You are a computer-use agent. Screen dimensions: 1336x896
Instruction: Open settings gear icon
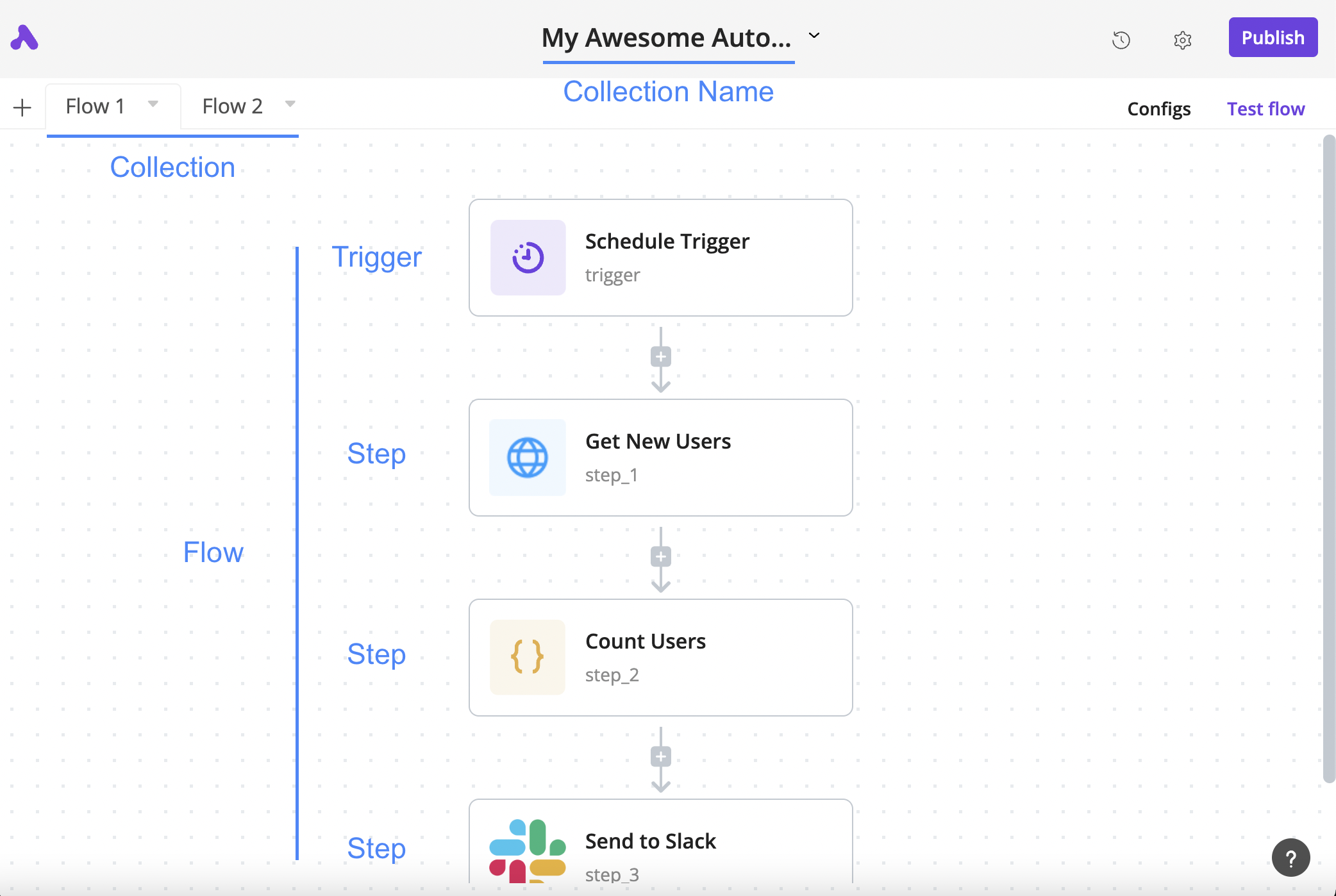click(x=1182, y=40)
